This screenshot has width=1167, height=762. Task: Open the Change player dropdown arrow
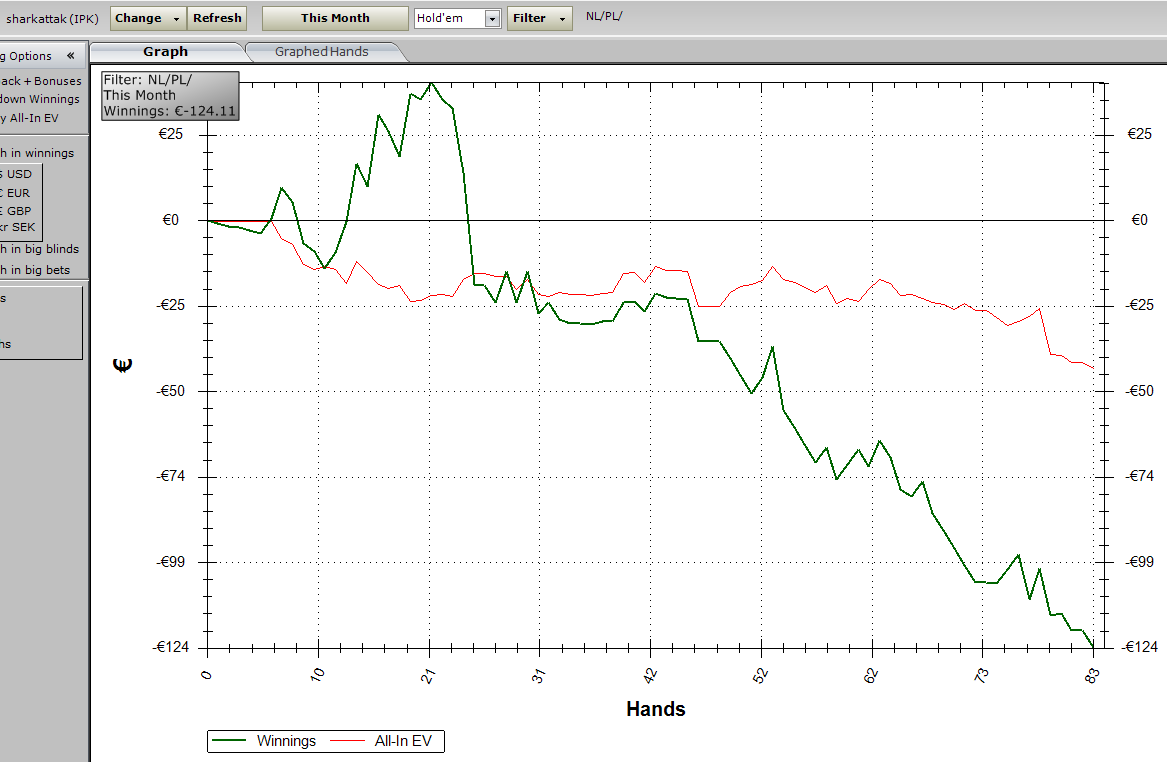point(176,19)
